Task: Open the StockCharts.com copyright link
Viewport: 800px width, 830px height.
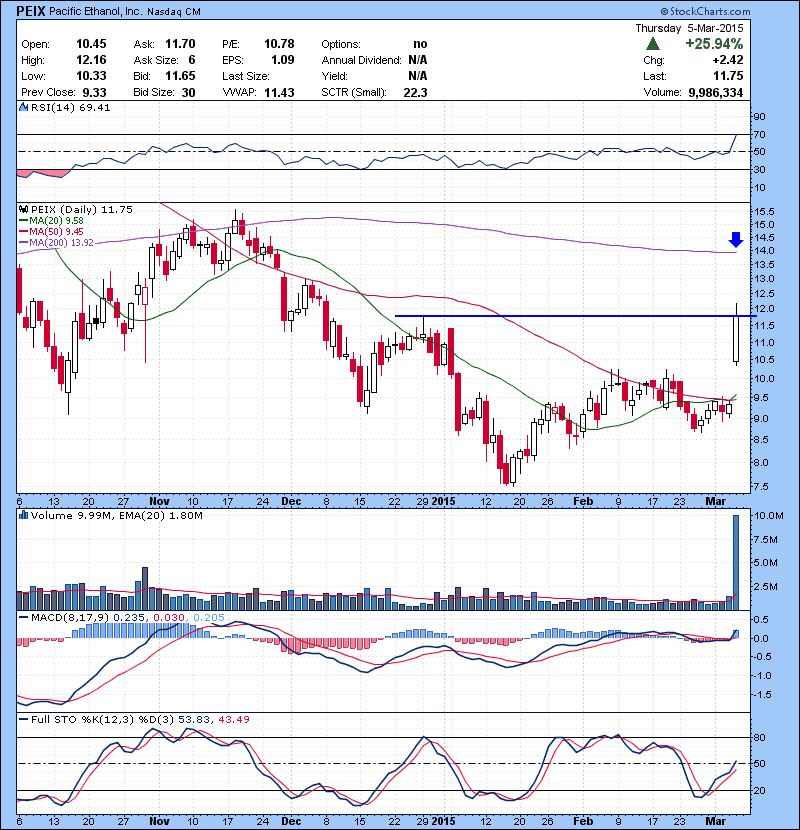Action: tap(705, 11)
